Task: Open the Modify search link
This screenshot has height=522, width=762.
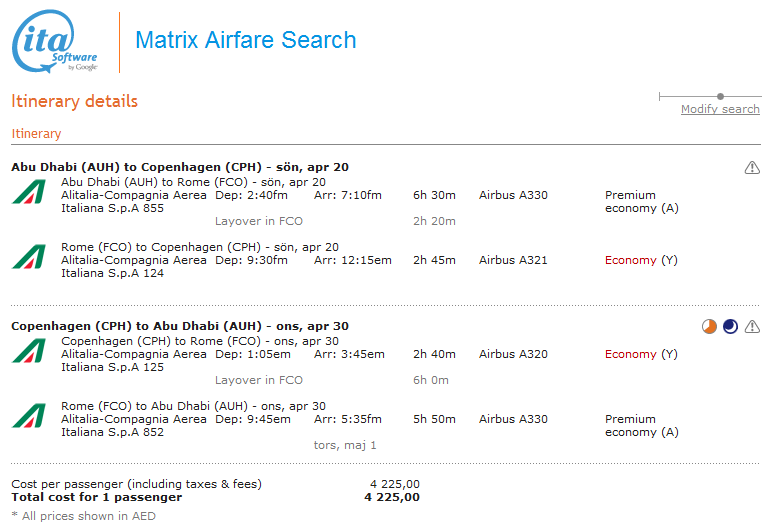Action: coord(720,109)
